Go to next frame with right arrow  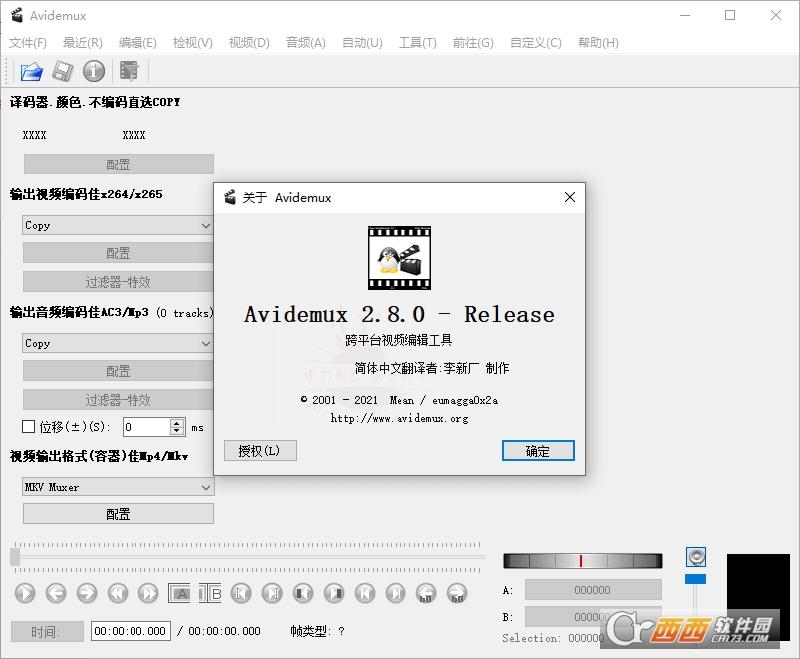coord(87,593)
